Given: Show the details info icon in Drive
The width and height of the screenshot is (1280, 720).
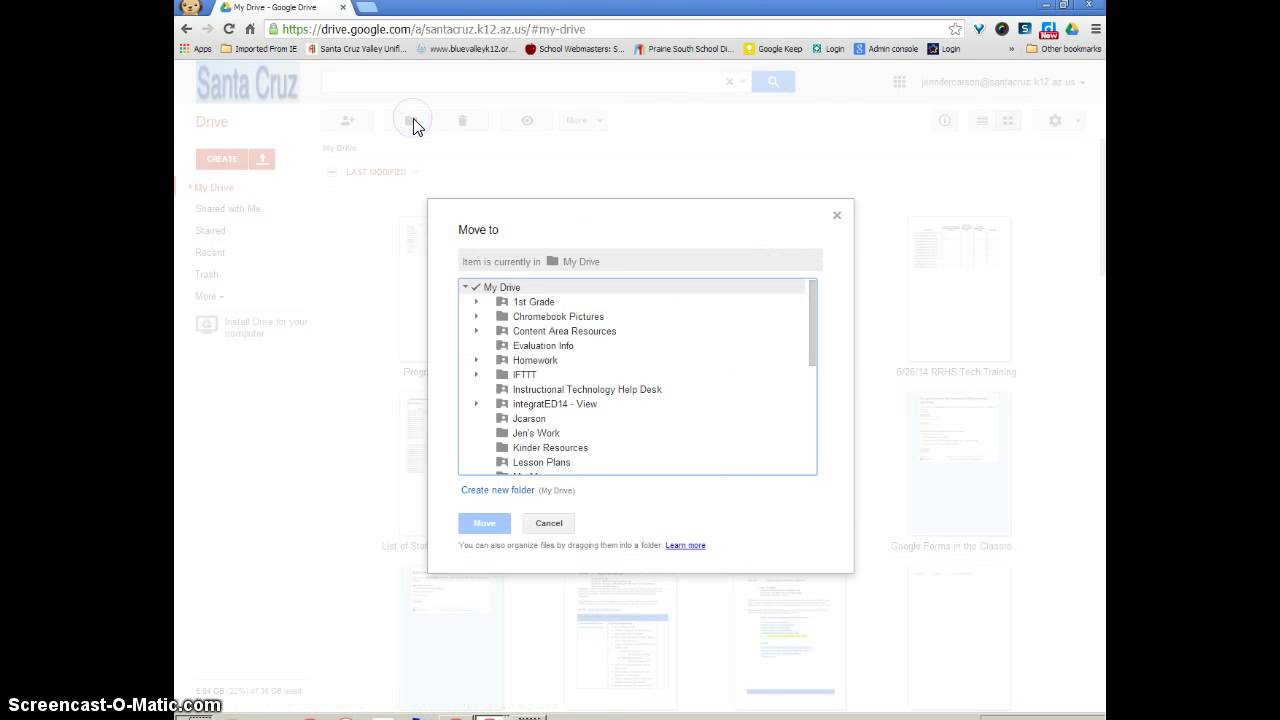Looking at the screenshot, I should pyautogui.click(x=944, y=120).
